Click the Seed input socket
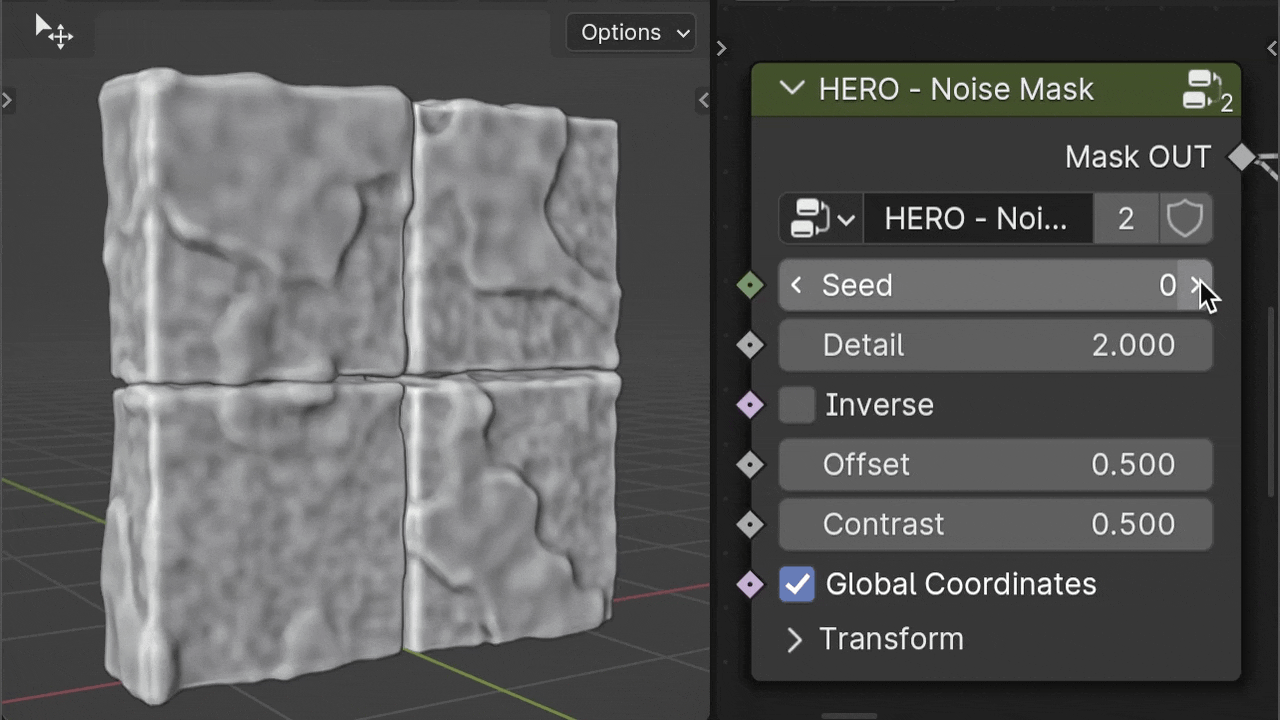Screen dimensions: 1280x720 pos(750,285)
